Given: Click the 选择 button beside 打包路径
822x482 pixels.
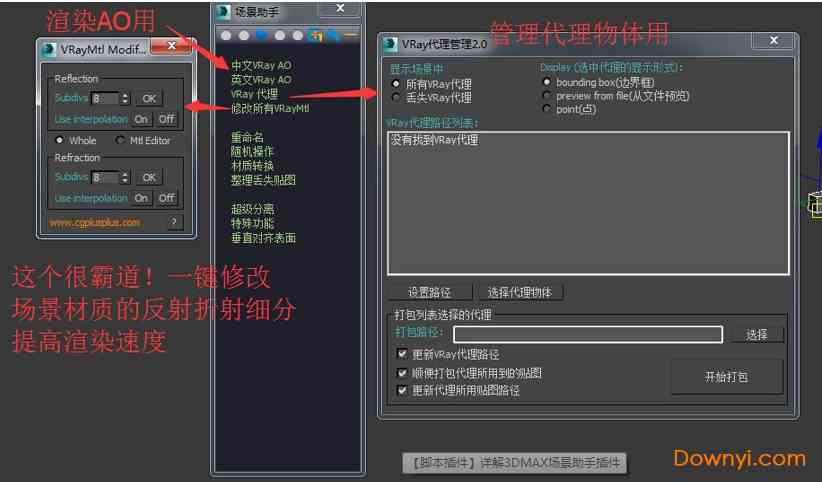Looking at the screenshot, I should click(x=756, y=334).
